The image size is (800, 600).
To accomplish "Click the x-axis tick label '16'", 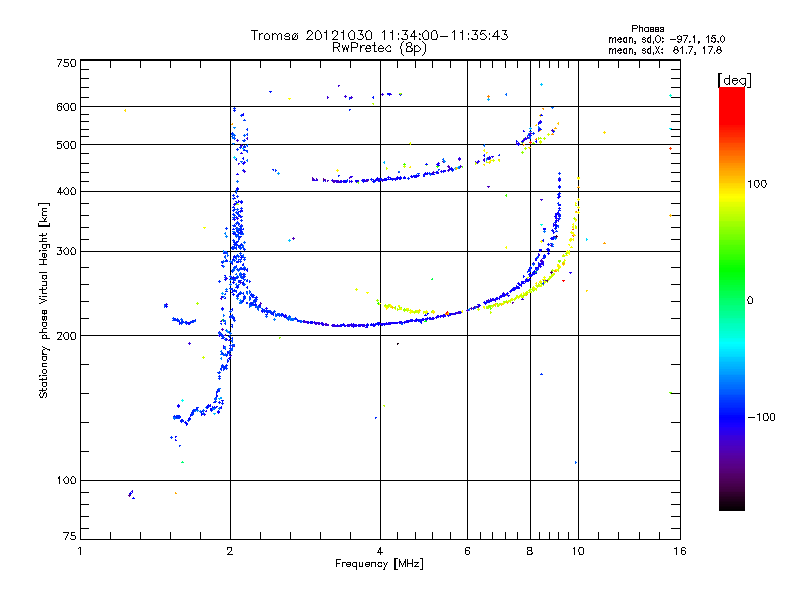I will [x=680, y=551].
